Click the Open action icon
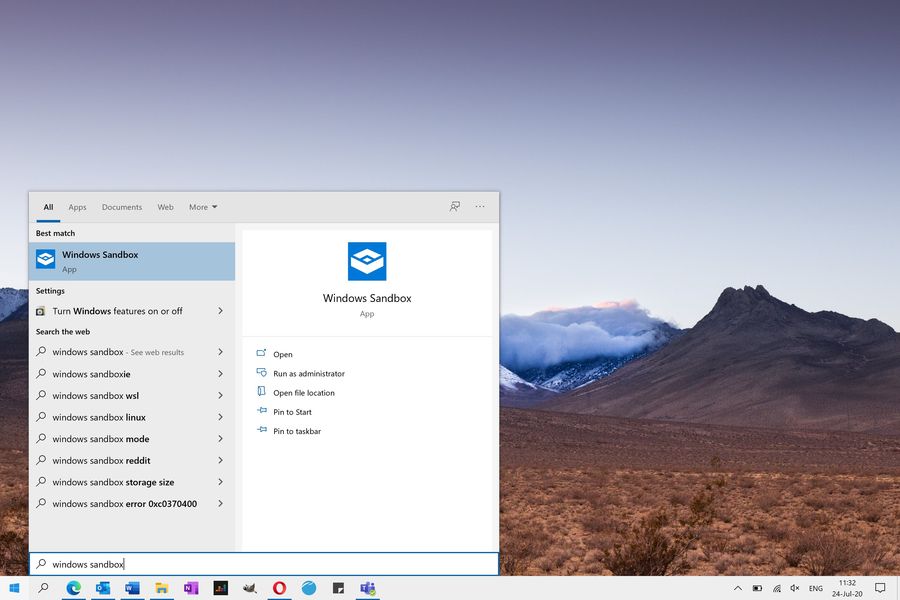Image resolution: width=900 pixels, height=600 pixels. (x=261, y=353)
